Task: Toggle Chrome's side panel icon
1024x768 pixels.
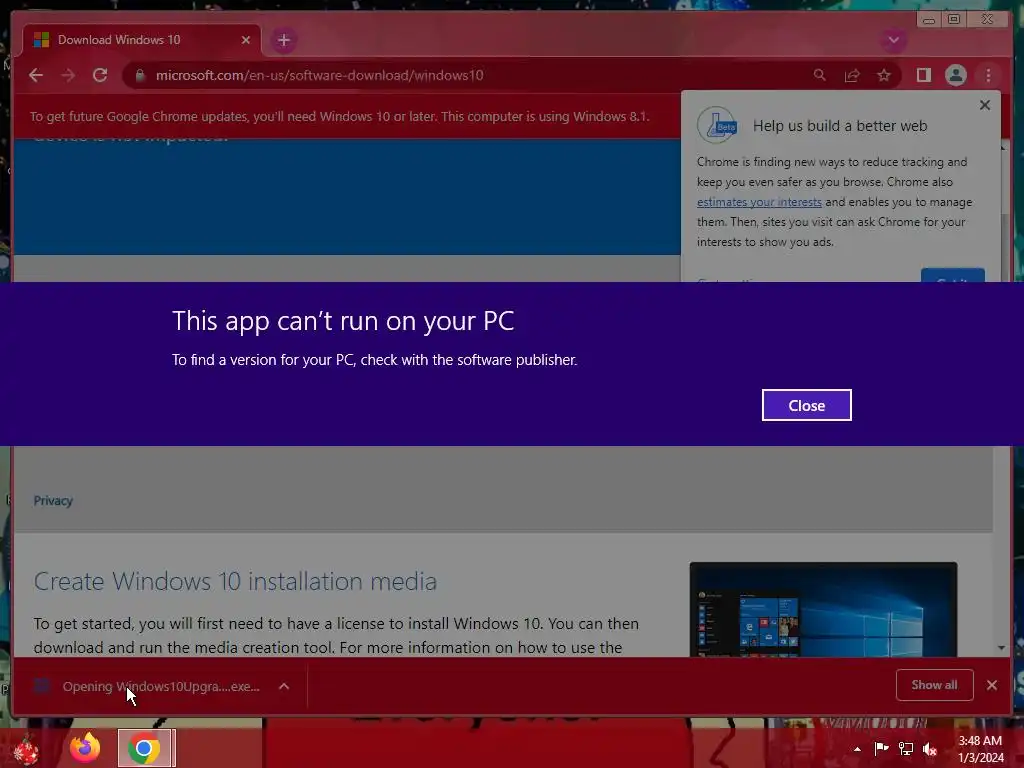Action: 923,75
